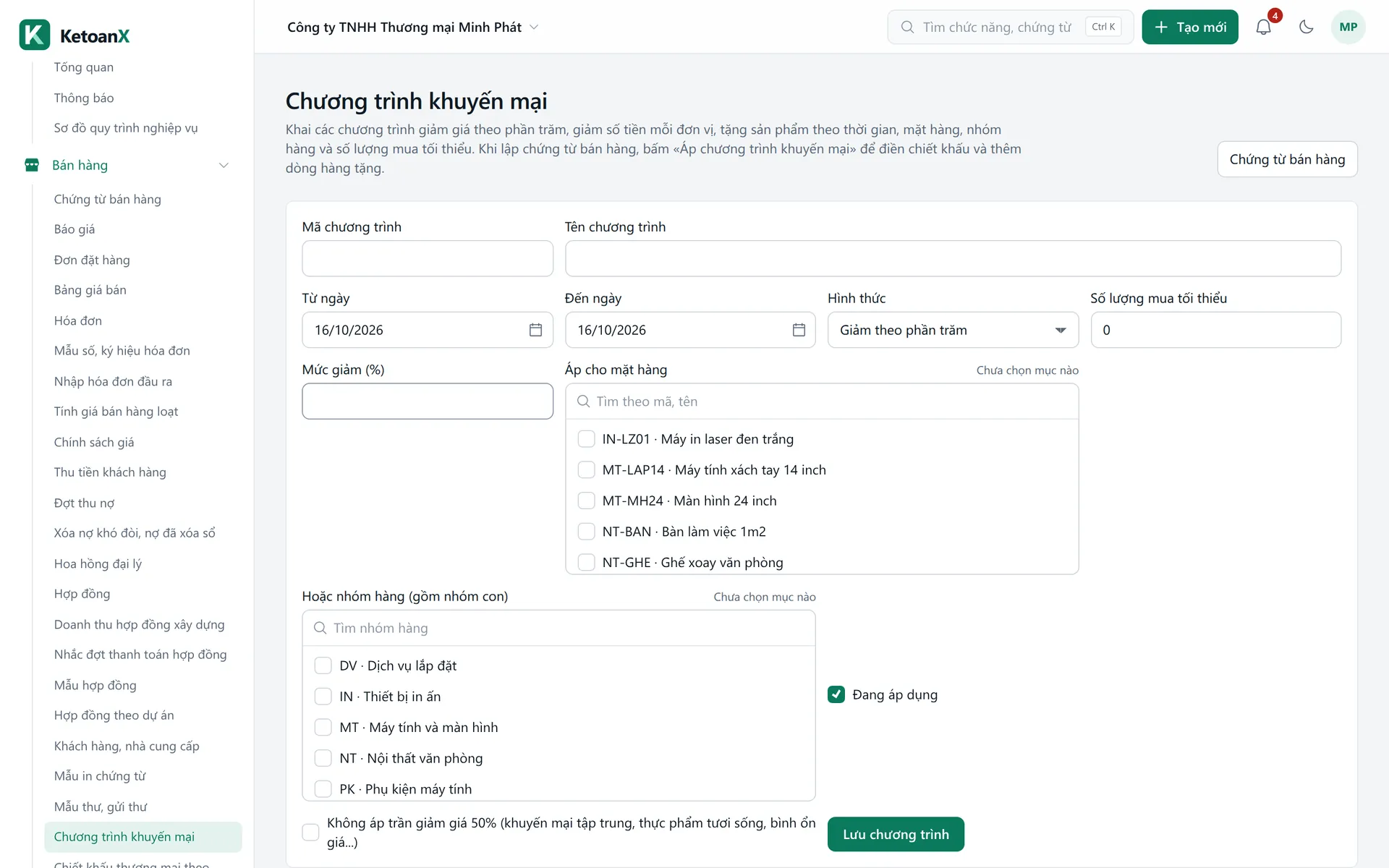Open Thu tiền khách hàng menu item
The image size is (1389, 868).
coord(110,472)
